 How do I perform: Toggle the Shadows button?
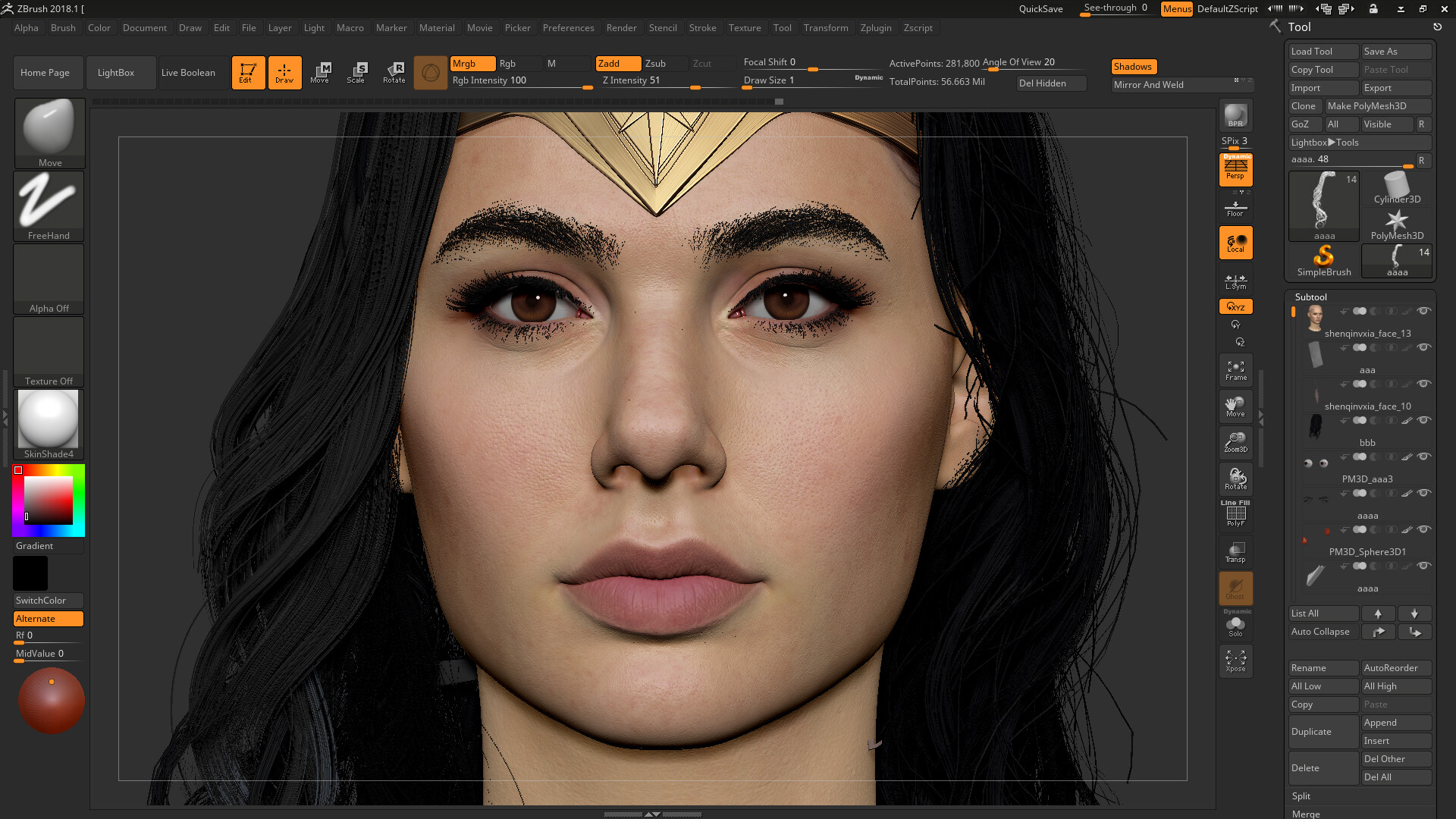coord(1133,67)
